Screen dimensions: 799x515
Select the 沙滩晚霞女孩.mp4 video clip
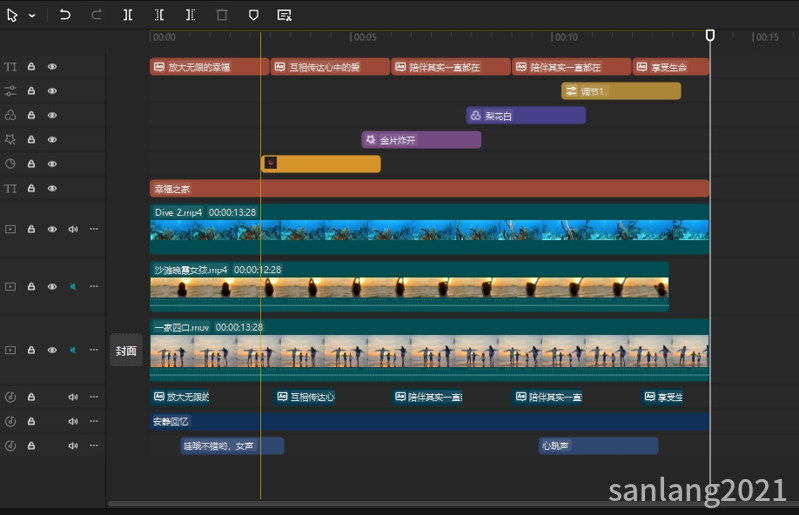409,286
